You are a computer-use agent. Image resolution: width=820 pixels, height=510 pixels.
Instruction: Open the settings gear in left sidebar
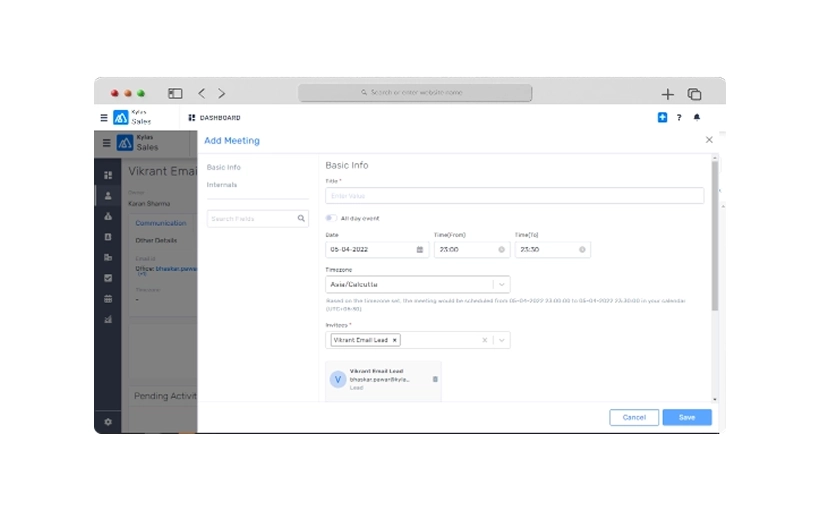pos(108,422)
